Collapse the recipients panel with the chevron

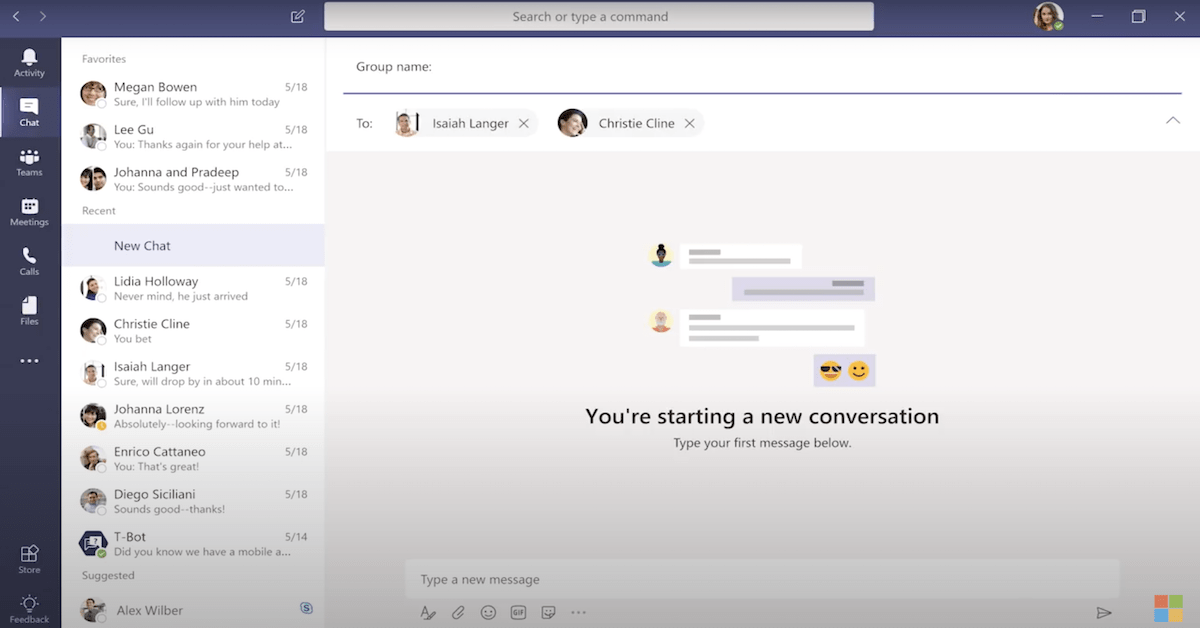[1173, 119]
